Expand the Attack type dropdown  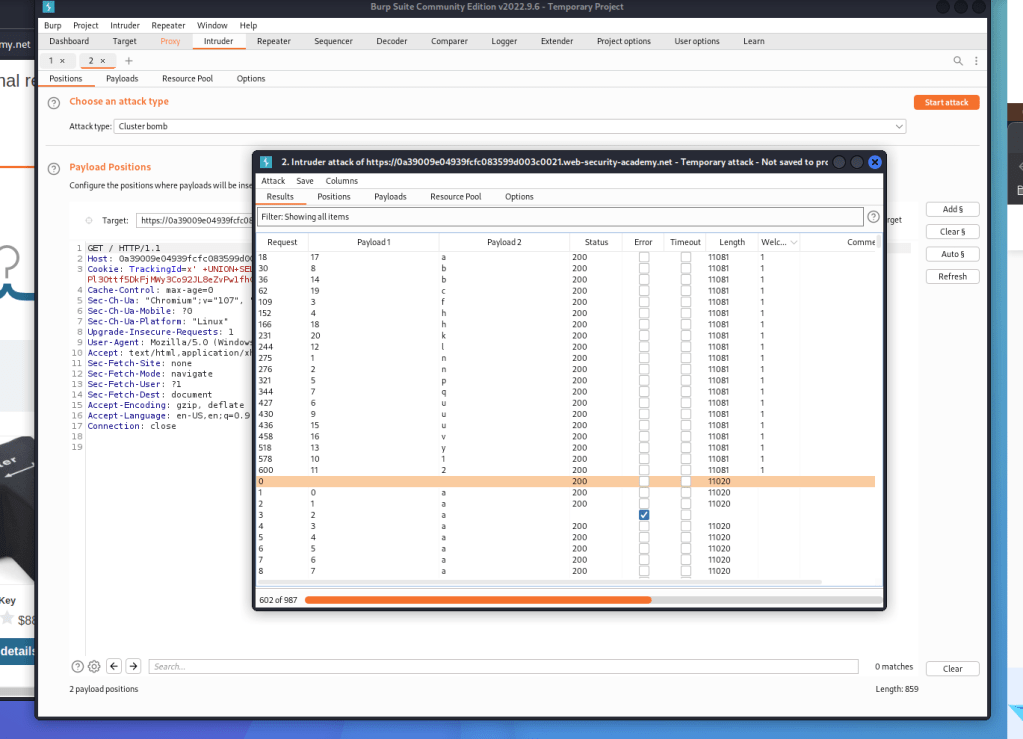point(899,127)
